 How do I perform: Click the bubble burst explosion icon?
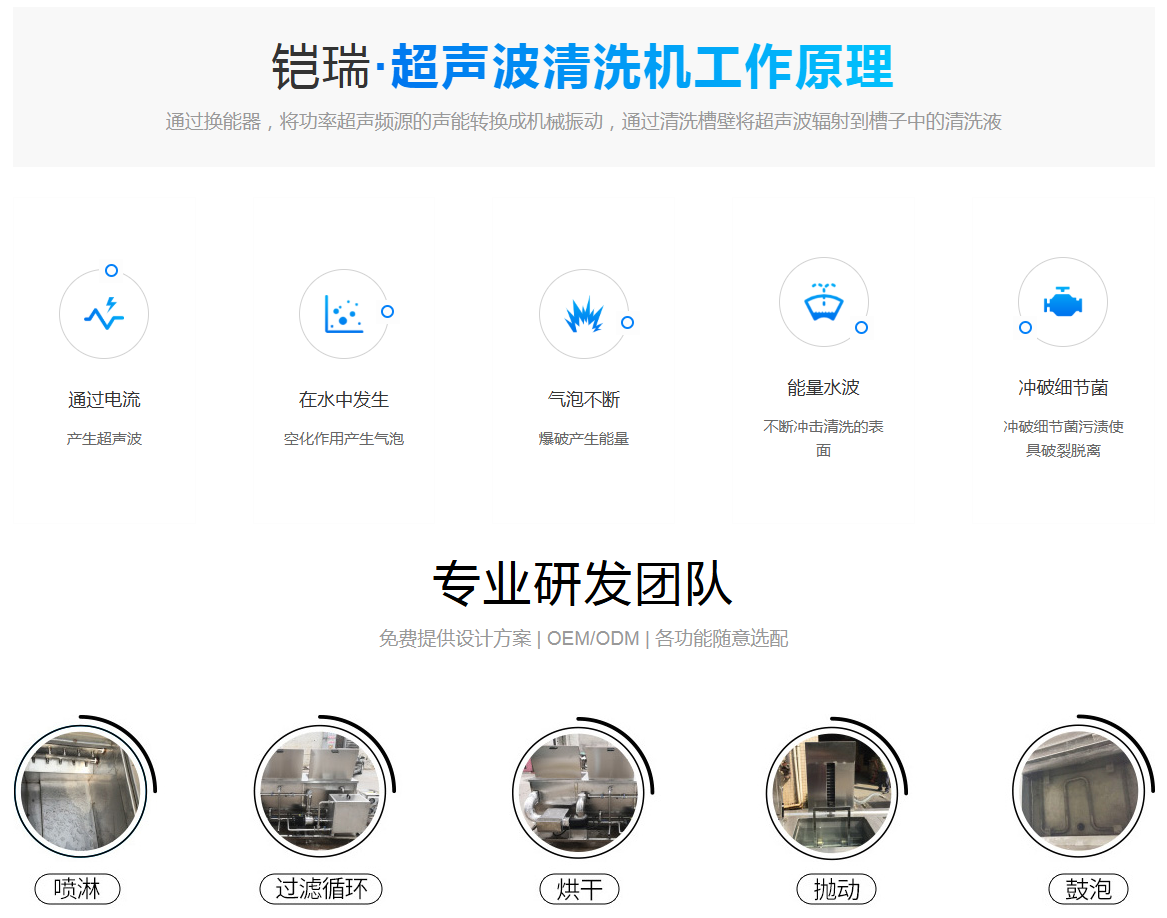[x=583, y=314]
